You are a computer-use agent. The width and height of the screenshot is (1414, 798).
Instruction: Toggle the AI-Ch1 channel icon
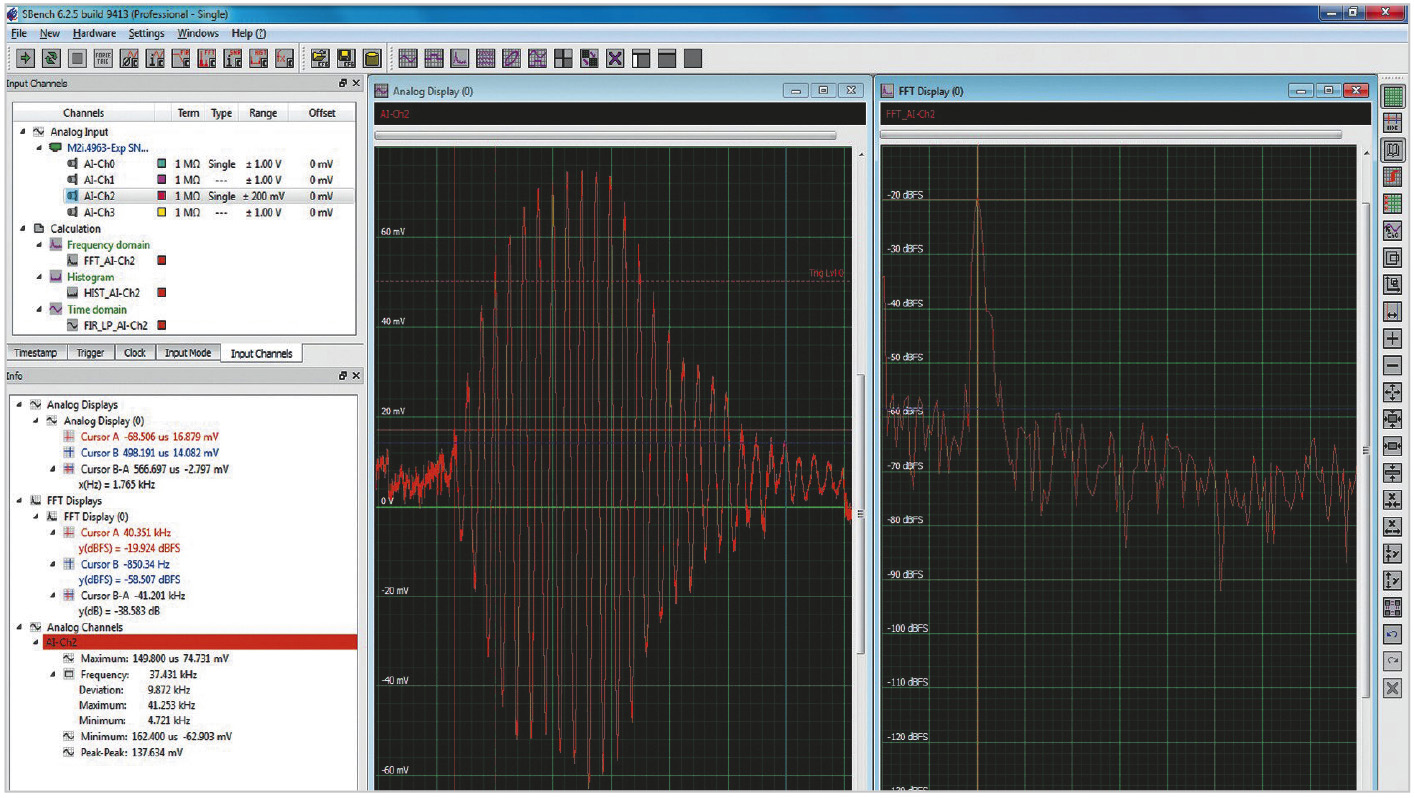click(x=72, y=180)
